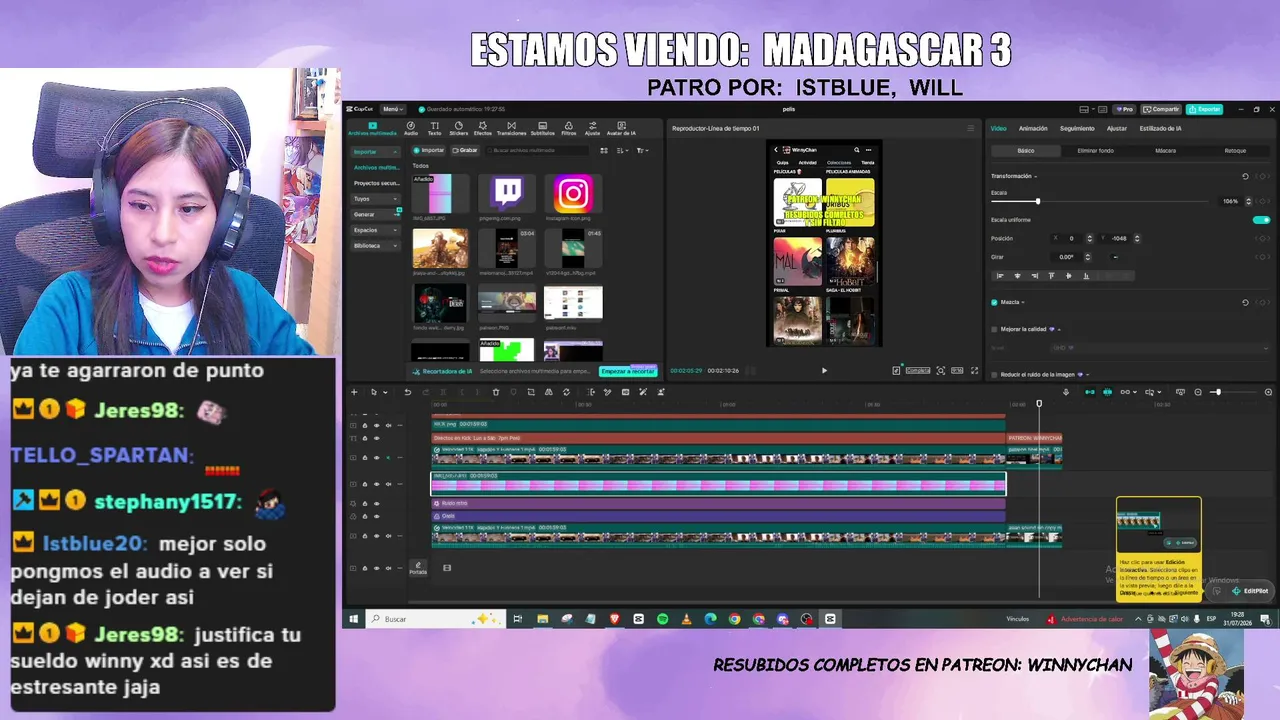Open the Transiciones panel
The height and width of the screenshot is (720, 1280).
point(511,128)
